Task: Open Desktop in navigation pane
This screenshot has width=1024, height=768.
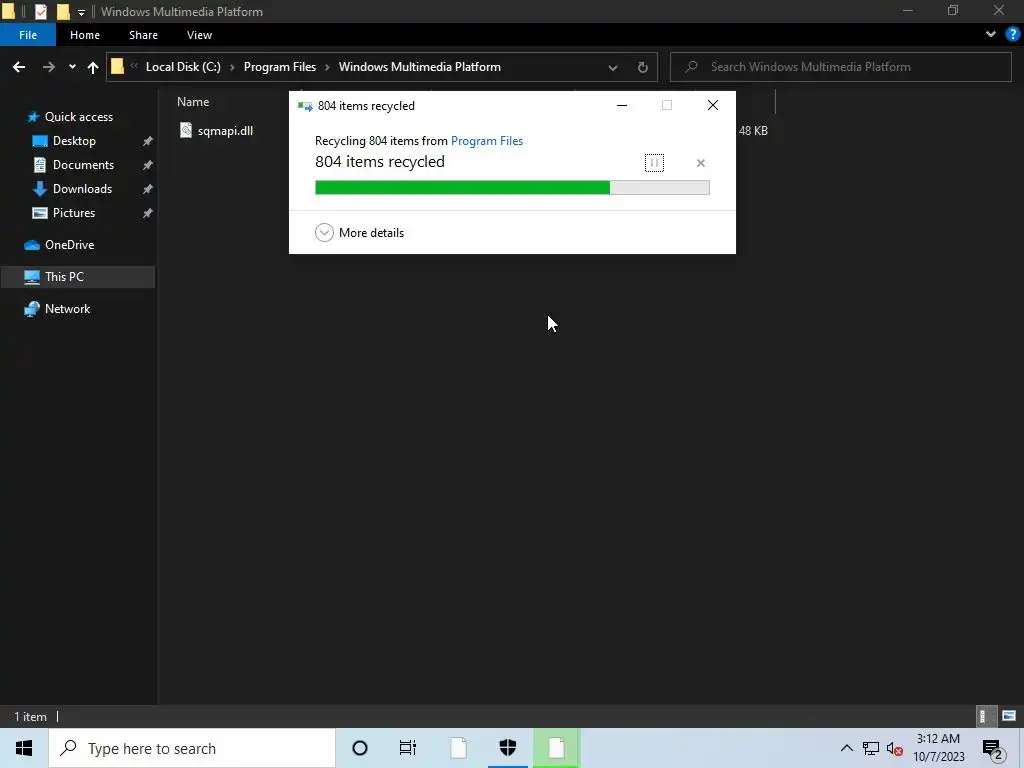Action: [74, 141]
